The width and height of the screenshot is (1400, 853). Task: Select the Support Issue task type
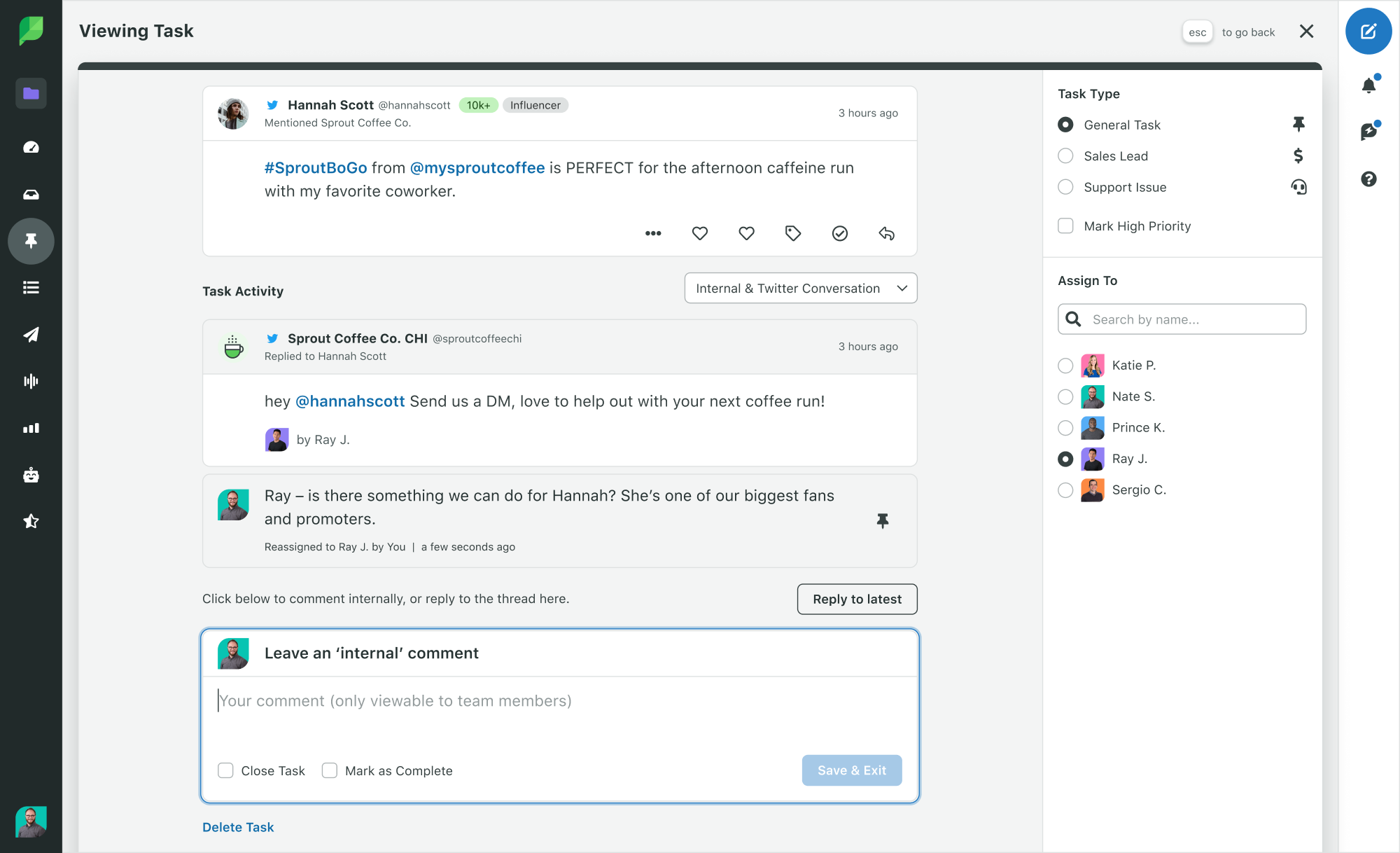pyautogui.click(x=1065, y=187)
